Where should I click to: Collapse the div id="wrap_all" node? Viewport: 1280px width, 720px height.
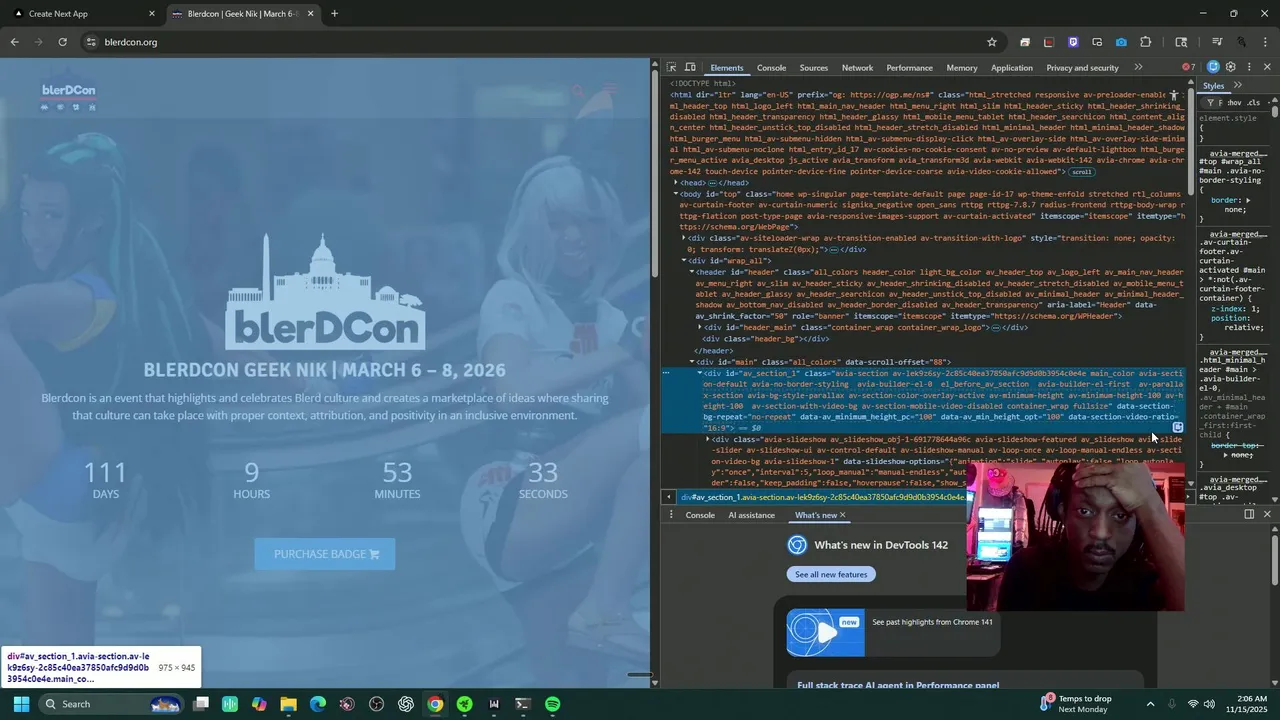[x=684, y=260]
